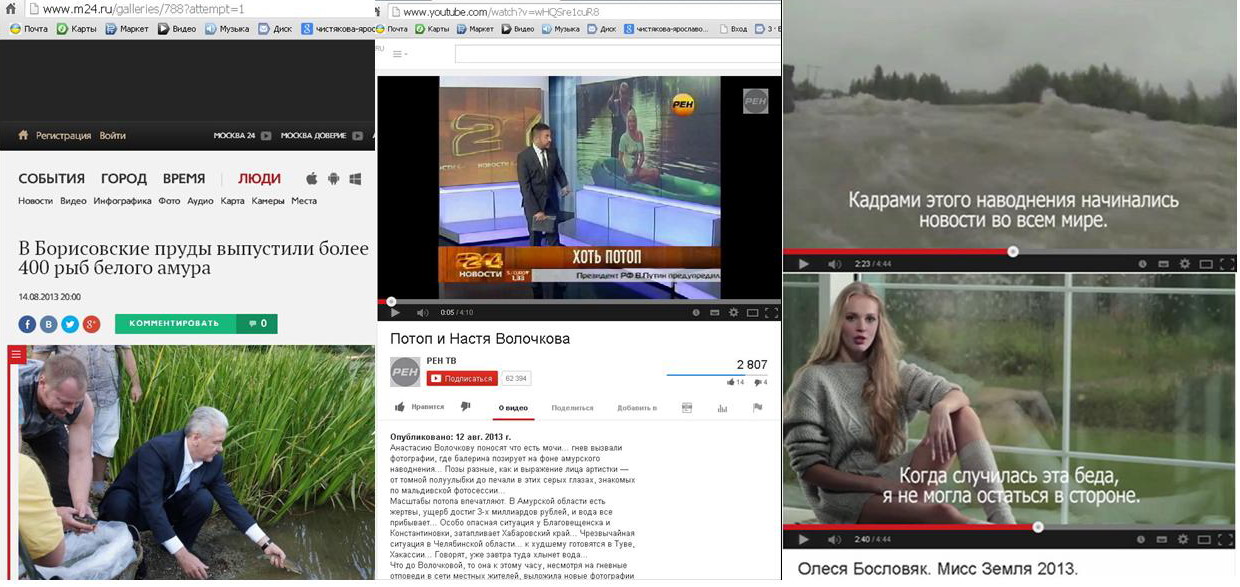Play the video paused at 2:23
Image resolution: width=1240 pixels, height=587 pixels.
point(802,264)
